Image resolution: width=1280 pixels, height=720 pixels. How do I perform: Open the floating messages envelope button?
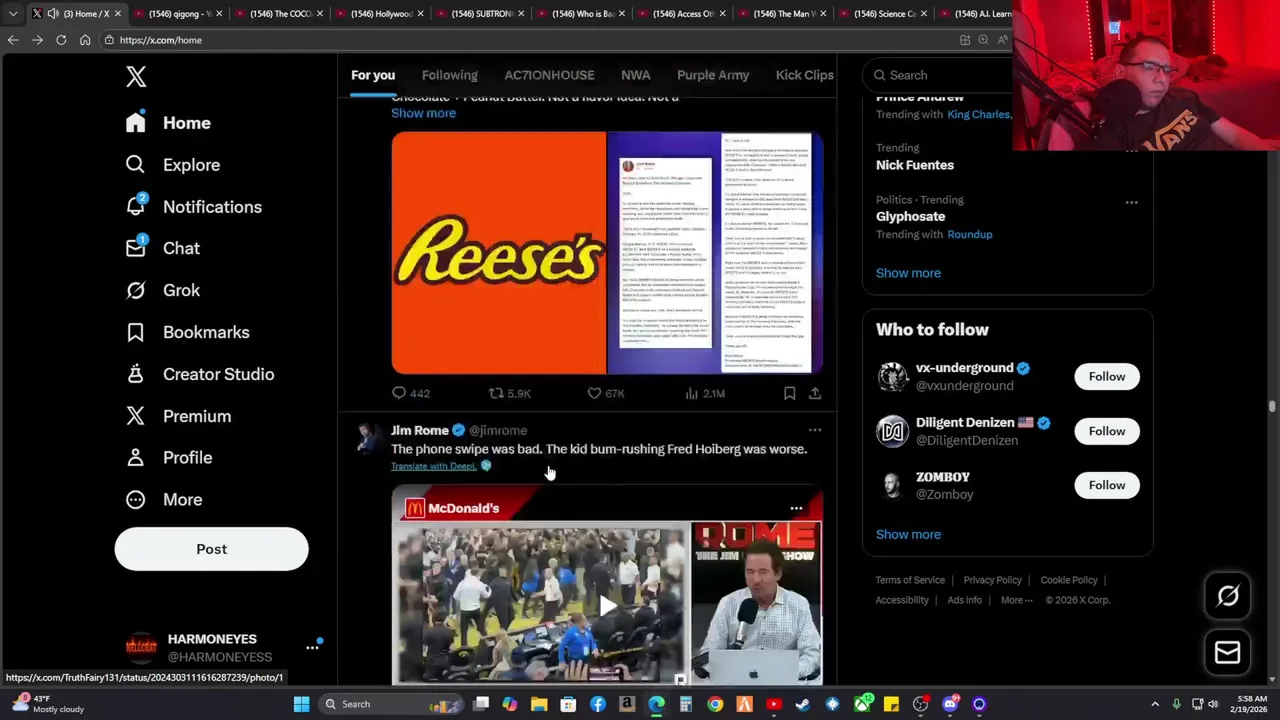[x=1227, y=652]
